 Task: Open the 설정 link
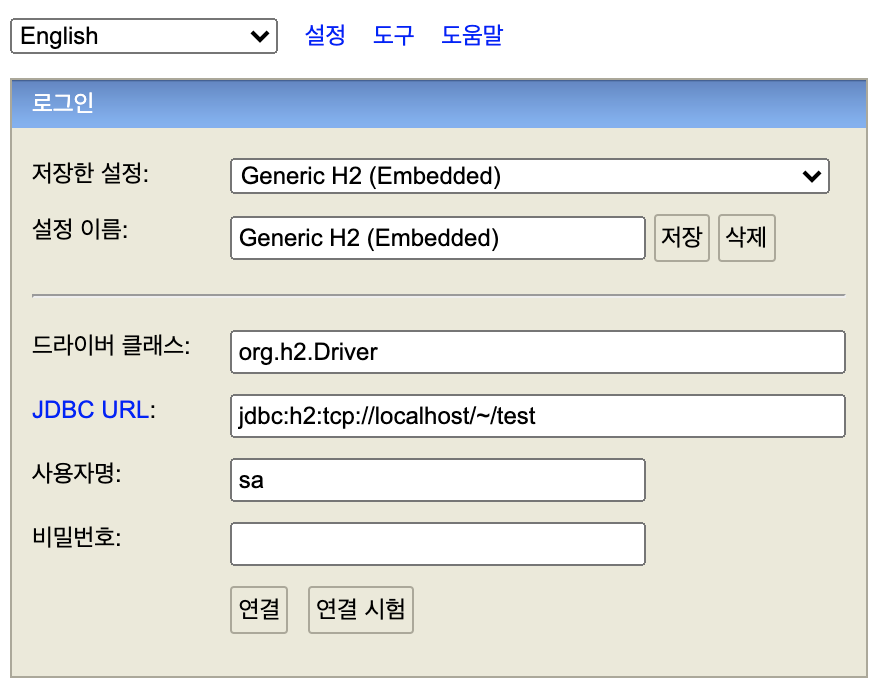[x=325, y=35]
